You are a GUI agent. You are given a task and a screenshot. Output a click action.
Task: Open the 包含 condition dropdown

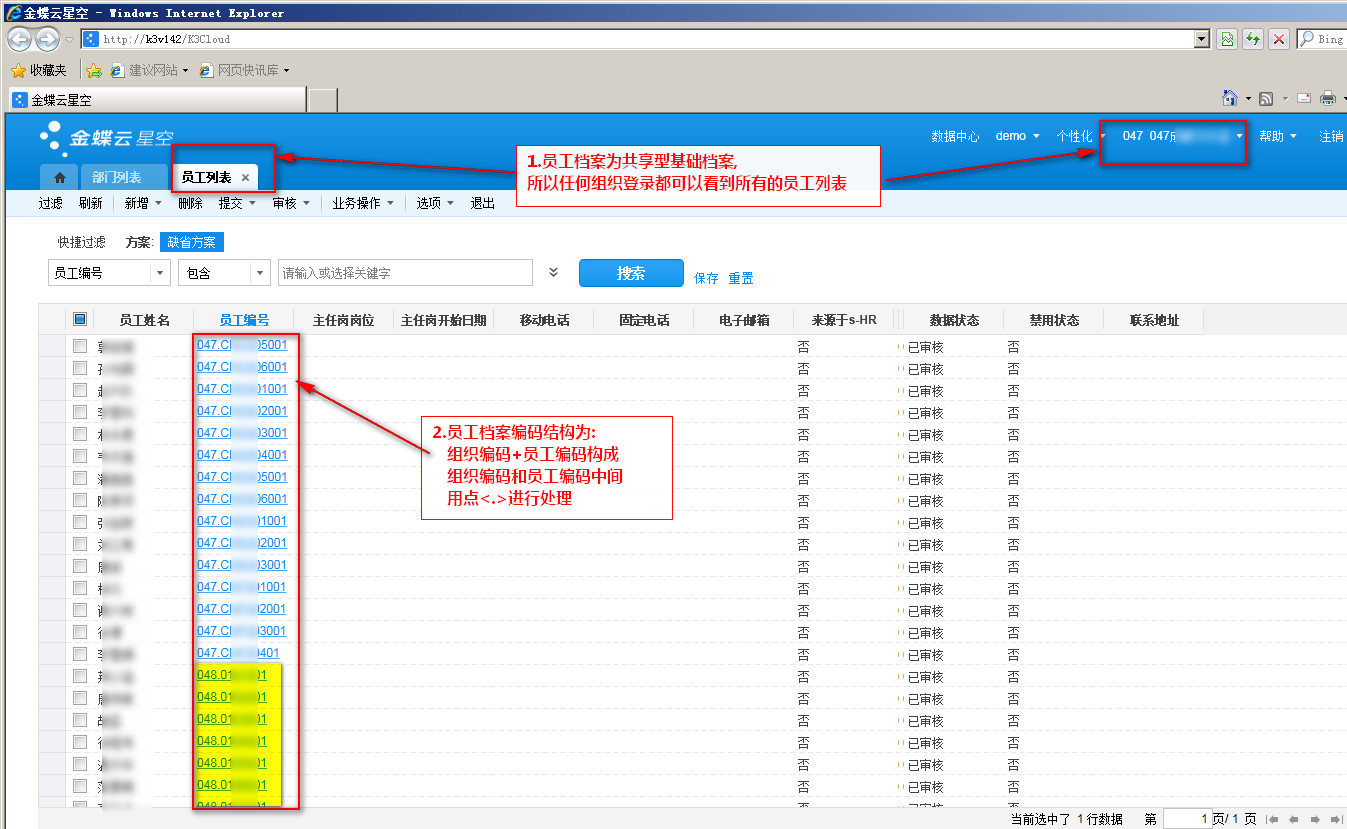tap(260, 273)
